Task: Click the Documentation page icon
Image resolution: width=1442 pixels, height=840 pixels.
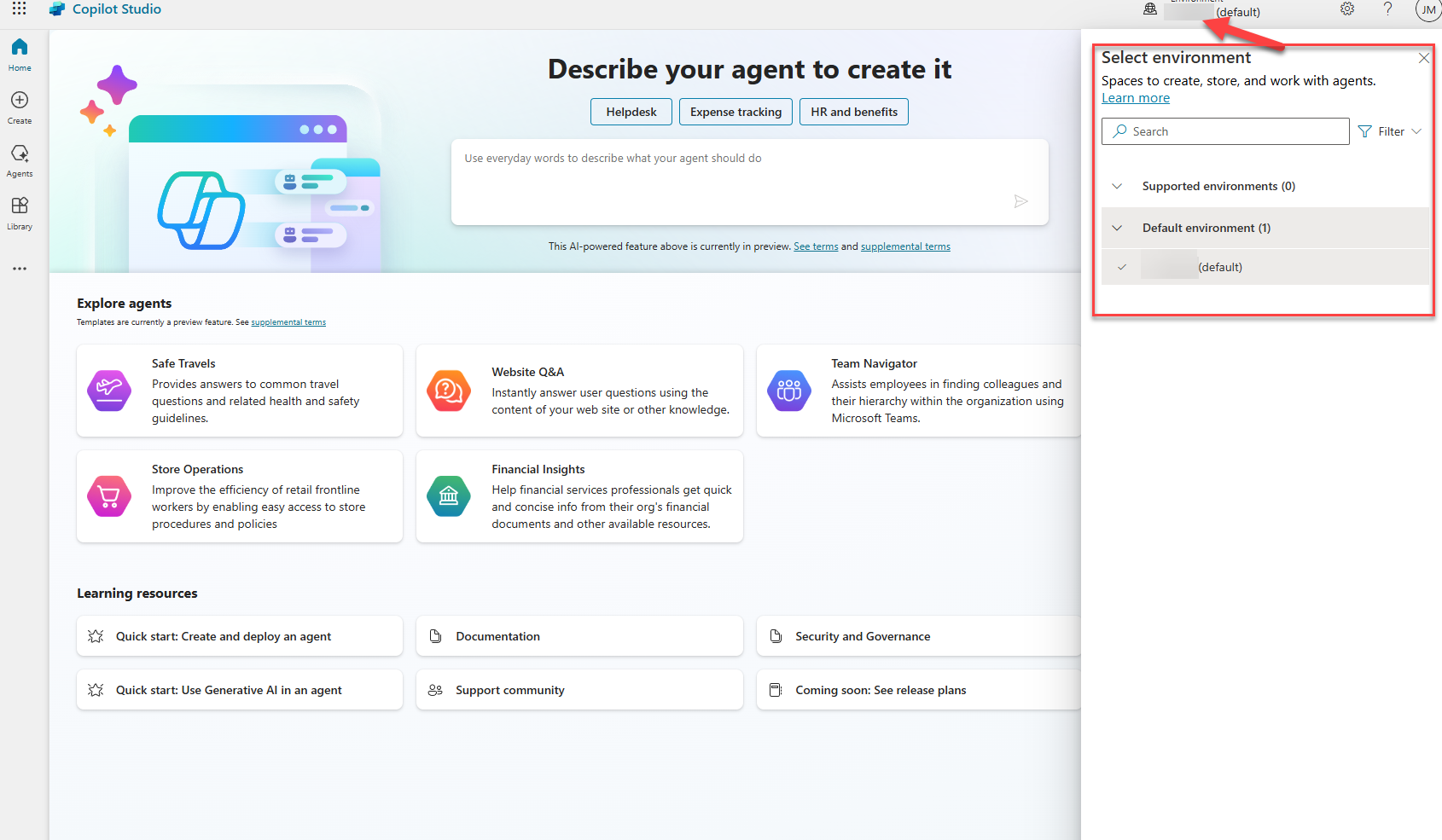Action: coord(435,636)
